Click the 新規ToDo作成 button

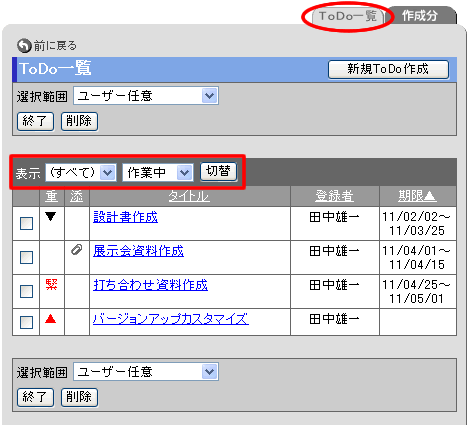pos(388,69)
